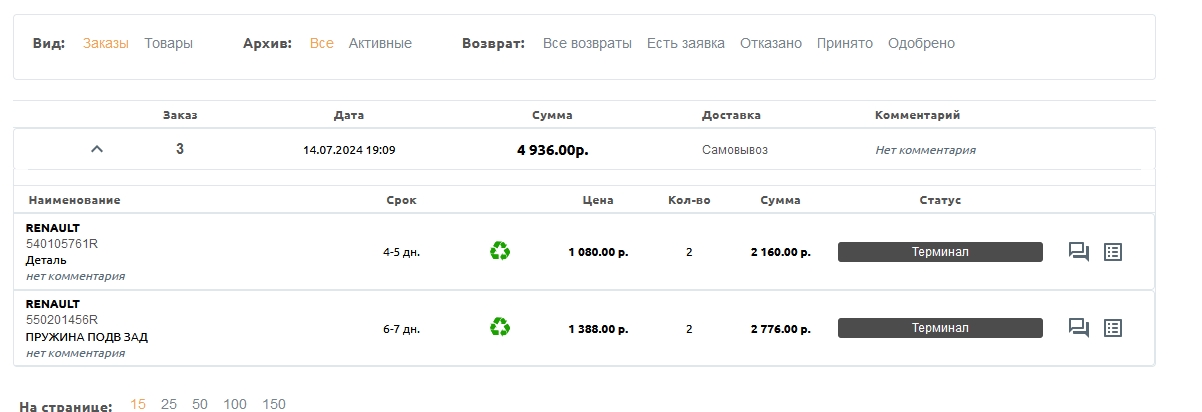
Task: Open chat icon for ПРУЖИНА ПОДВ ЗАД
Action: (x=1079, y=328)
